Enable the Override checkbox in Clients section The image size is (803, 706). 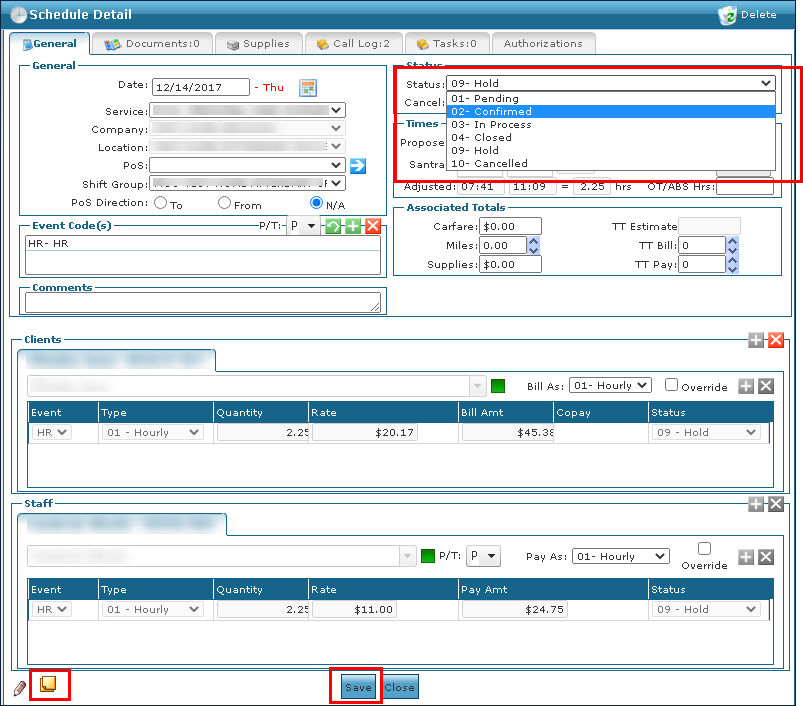(671, 385)
